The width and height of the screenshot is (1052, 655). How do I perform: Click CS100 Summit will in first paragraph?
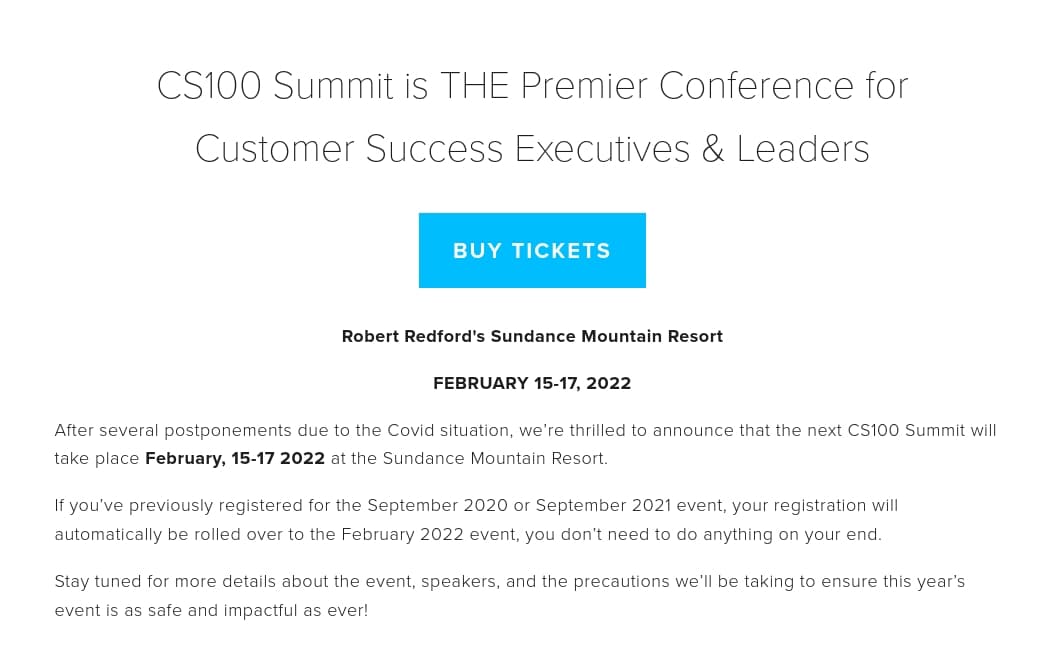click(x=922, y=430)
